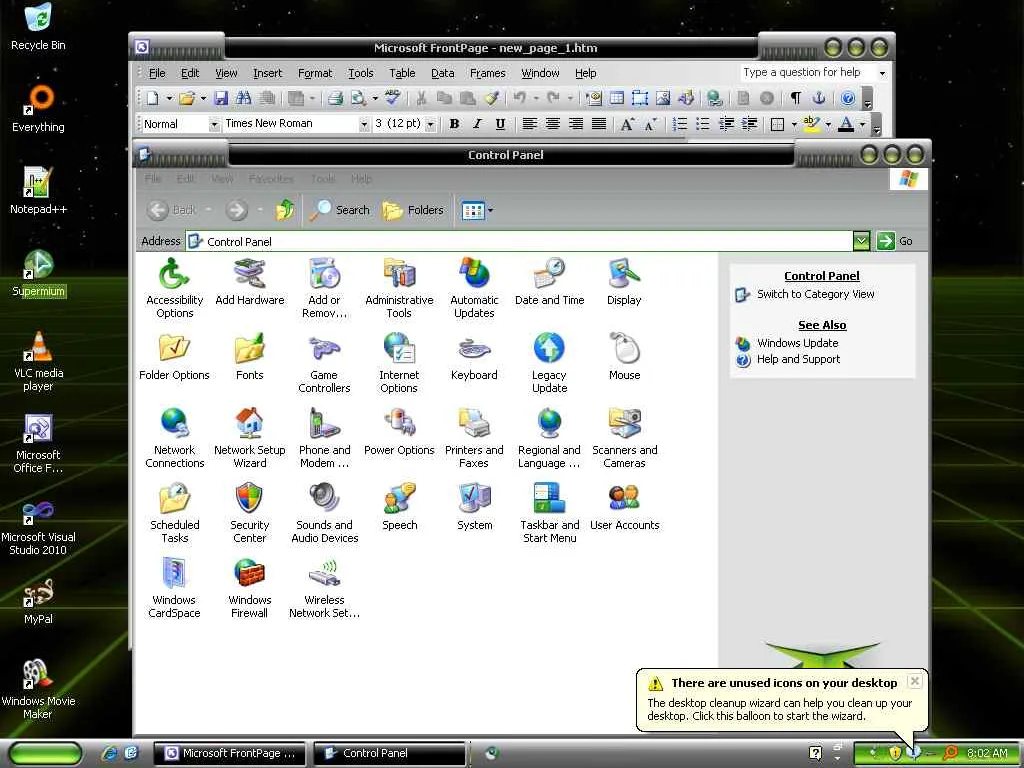The width and height of the screenshot is (1024, 768).
Task: Open the Fonts folder icon
Action: 249,357
